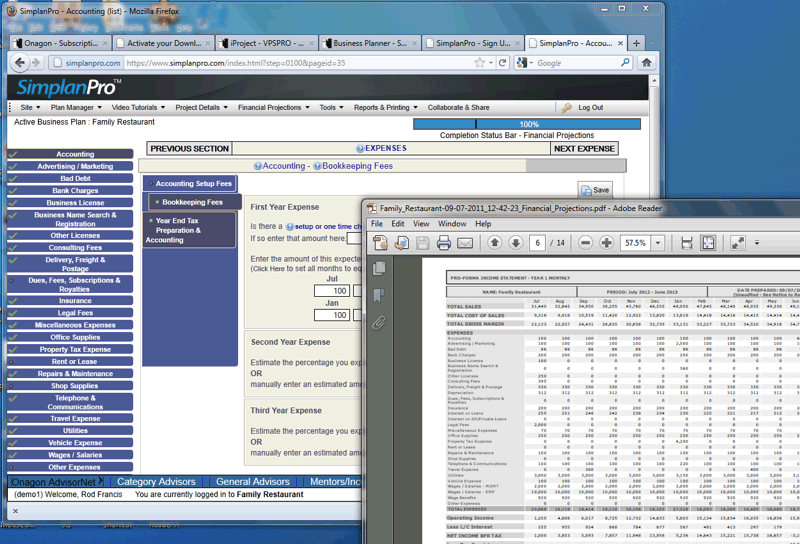Screen dimensions: 800x544
Task: Go to previous page with up arrow
Action: (x=494, y=243)
